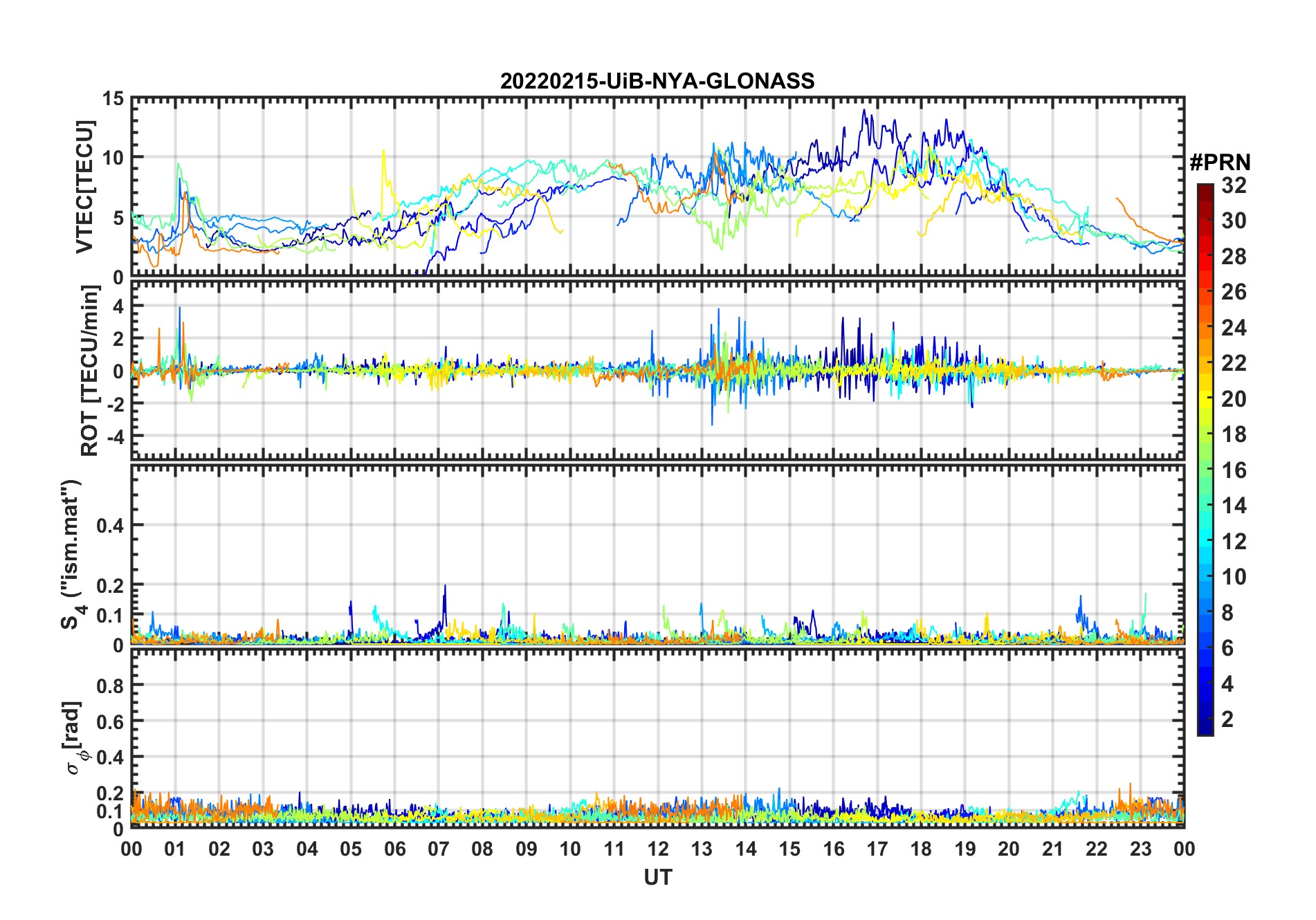The width and height of the screenshot is (1316, 920).
Task: Click the colorbar tick label 8
Action: 1227,613
